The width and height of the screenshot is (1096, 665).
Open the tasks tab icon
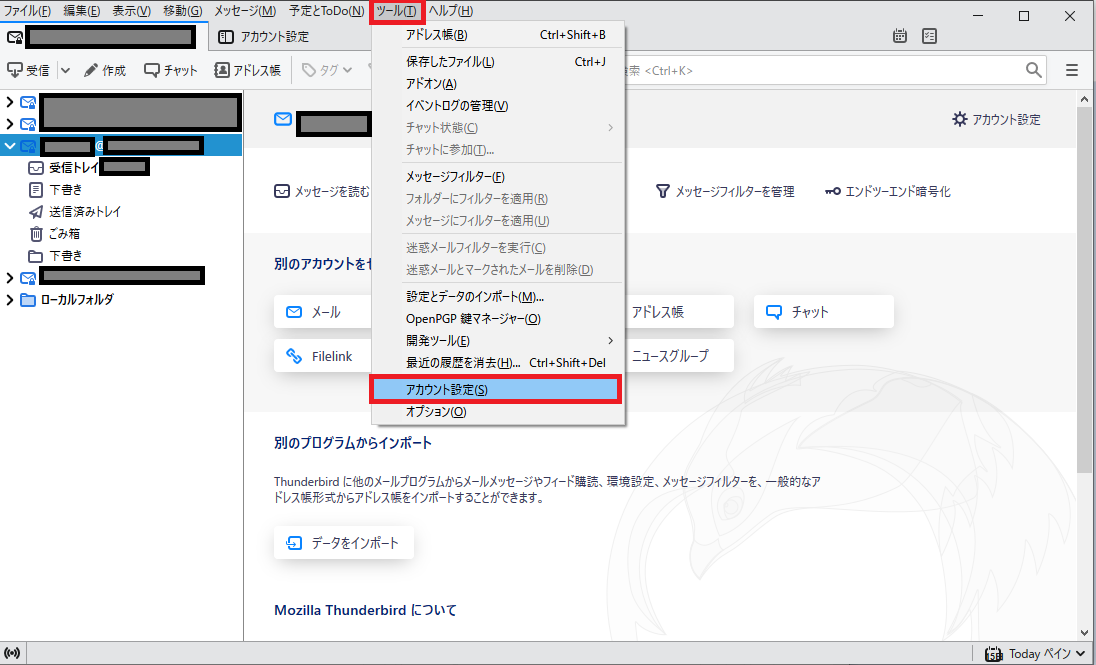929,36
